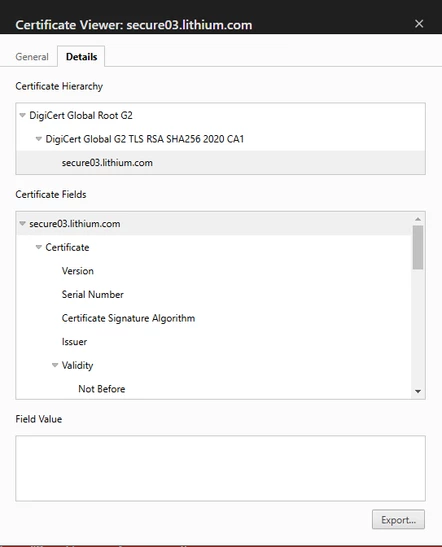Click scroll down arrow in Certificate Fields
Screen dimensions: 442x547
(418, 391)
